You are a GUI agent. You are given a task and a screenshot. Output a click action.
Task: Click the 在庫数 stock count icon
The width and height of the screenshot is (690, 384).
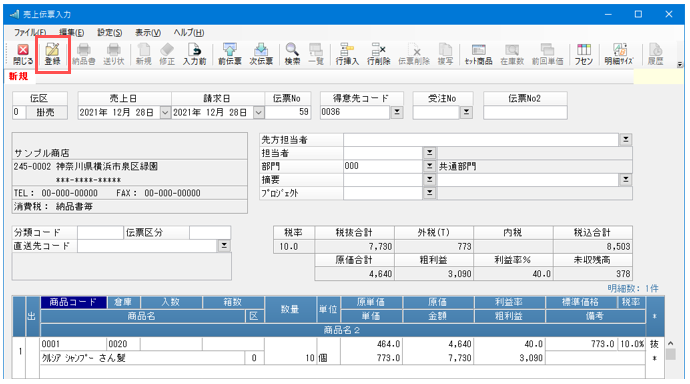(512, 55)
